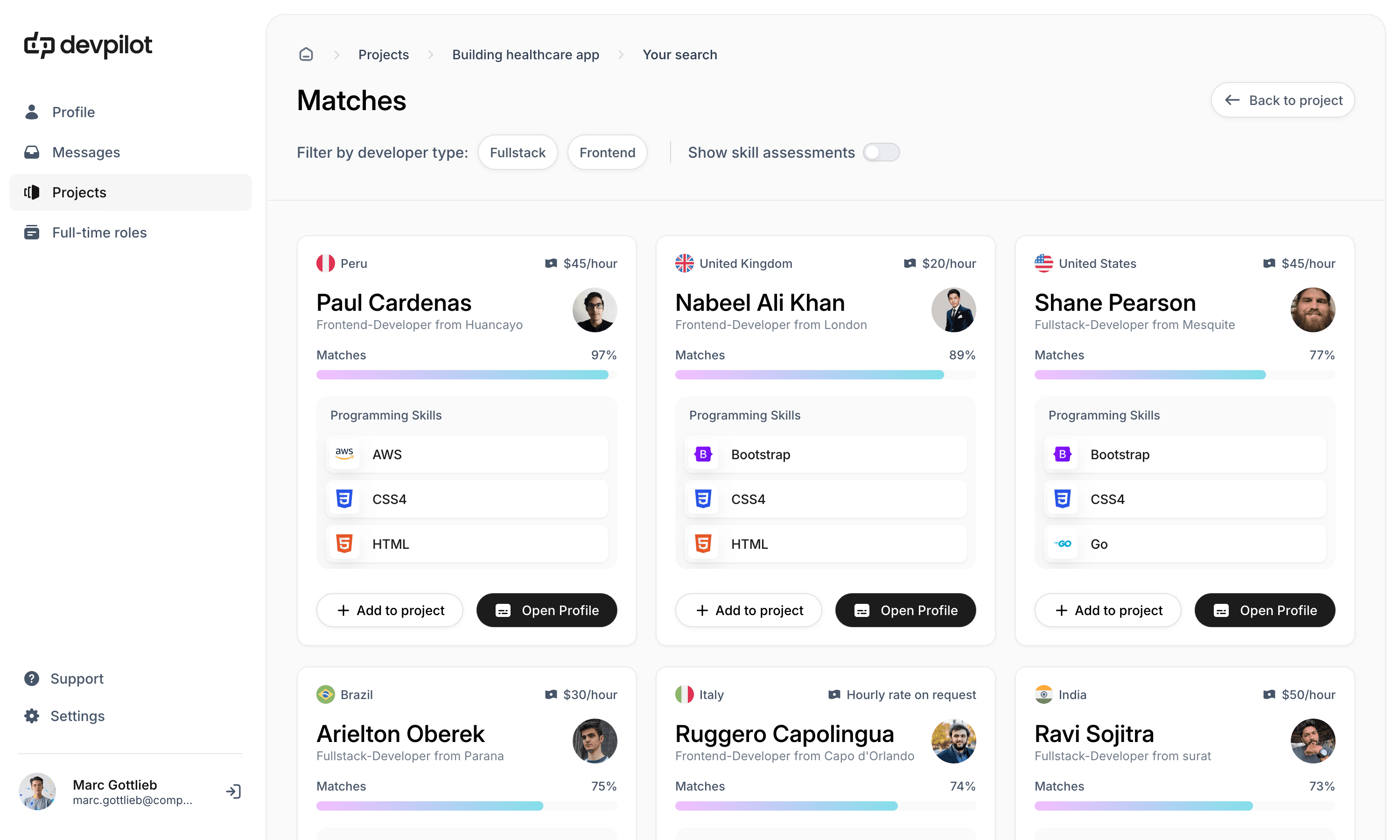The height and width of the screenshot is (840, 1400).
Task: Click the Profile sidebar icon
Action: click(31, 112)
